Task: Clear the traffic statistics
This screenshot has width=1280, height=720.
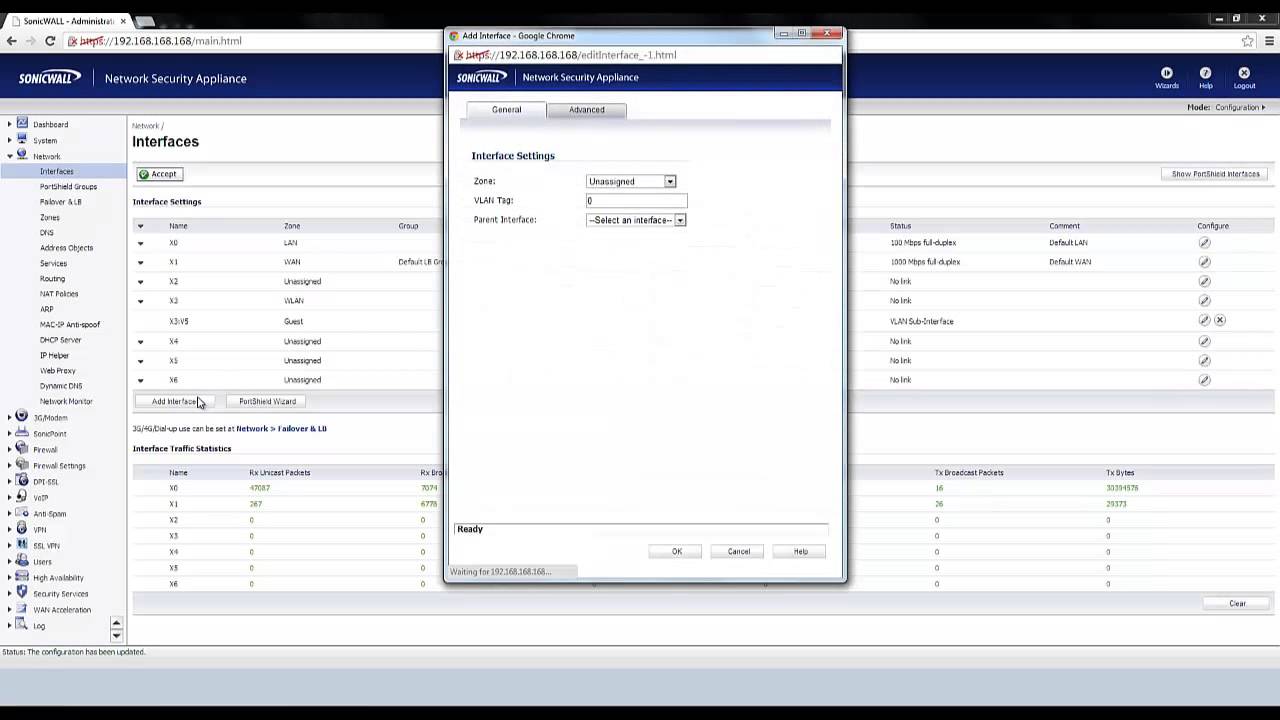Action: point(1237,603)
